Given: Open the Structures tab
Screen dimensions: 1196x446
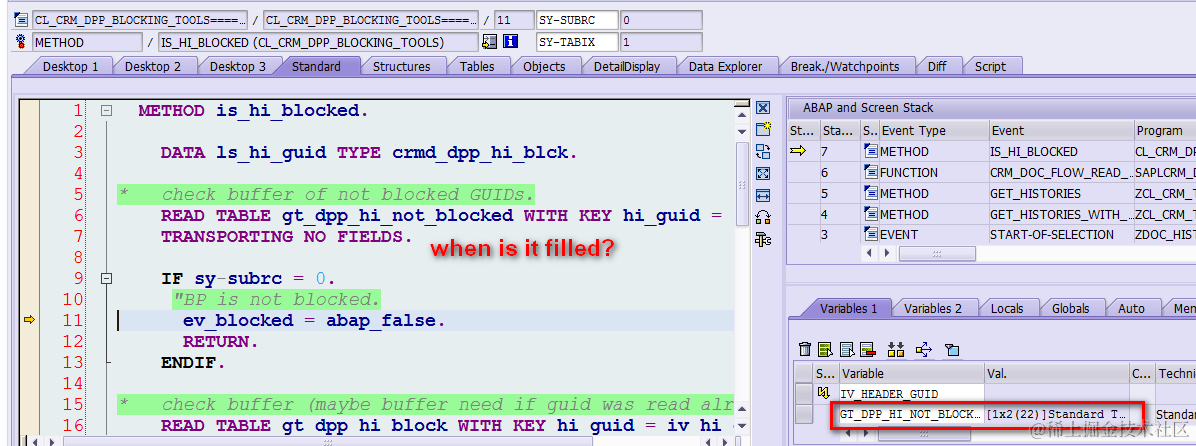Looking at the screenshot, I should [401, 66].
